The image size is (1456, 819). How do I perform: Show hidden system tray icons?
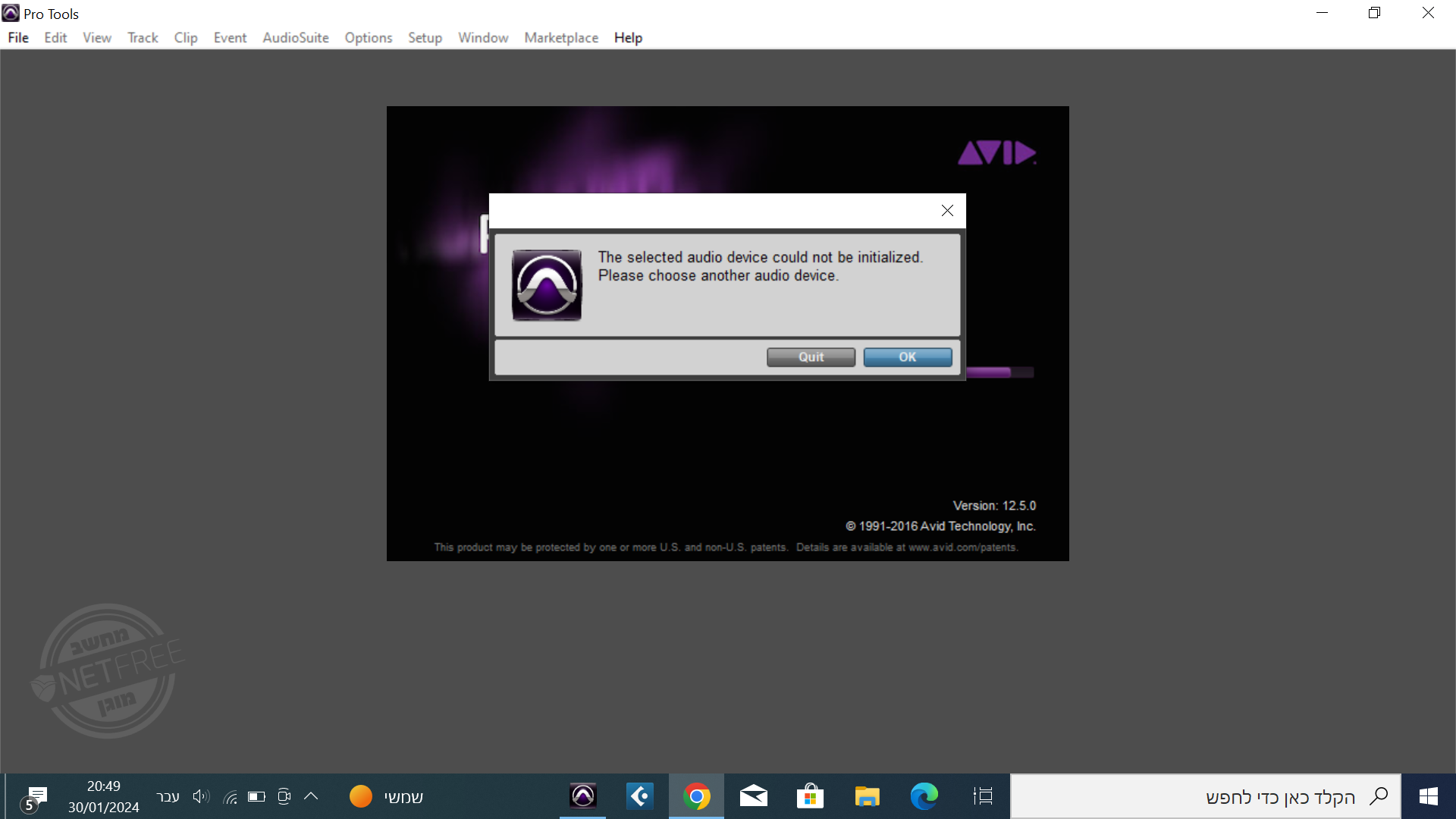[311, 796]
